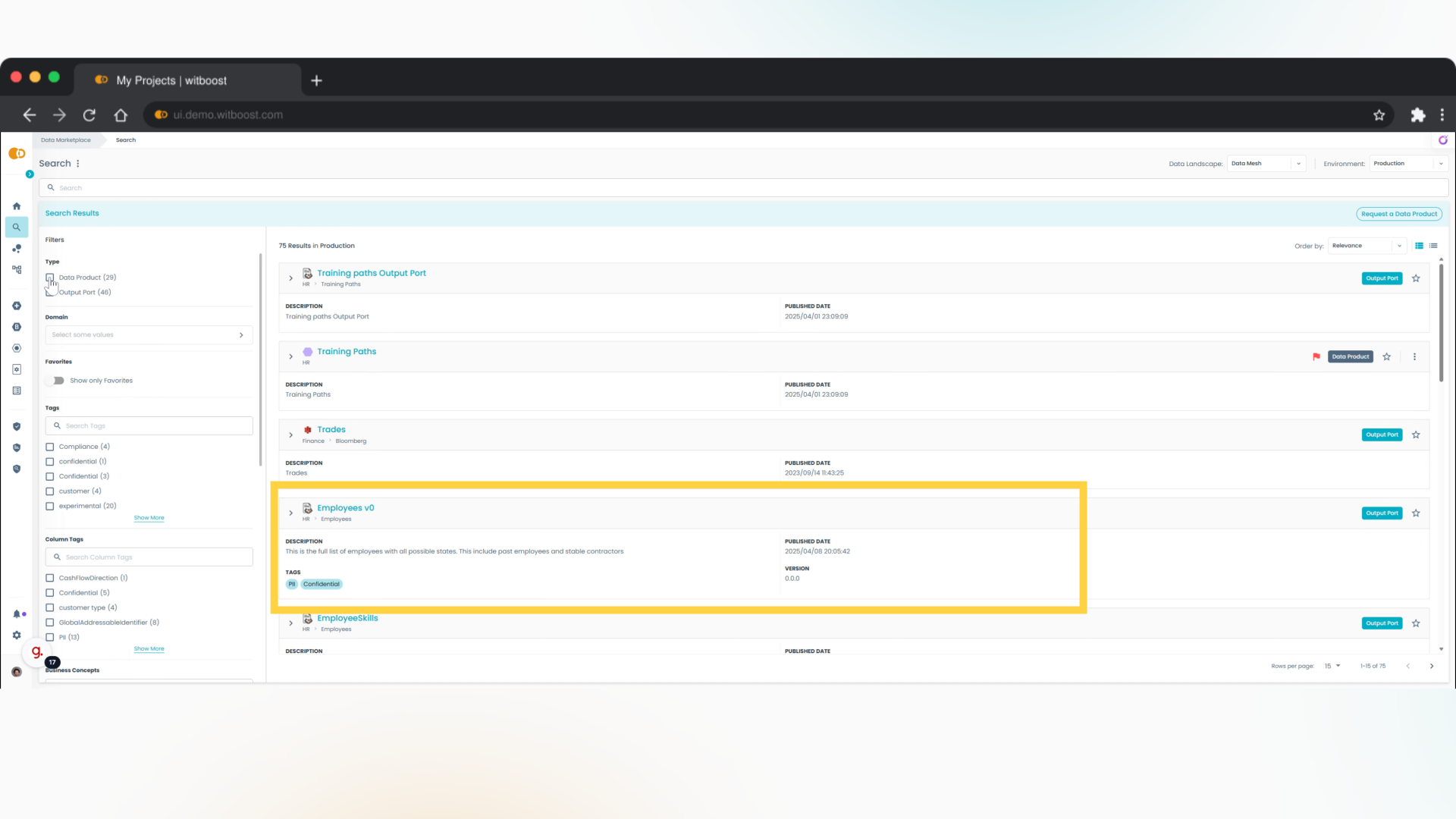Expand the EmployeeSkills row chevron

pyautogui.click(x=290, y=623)
